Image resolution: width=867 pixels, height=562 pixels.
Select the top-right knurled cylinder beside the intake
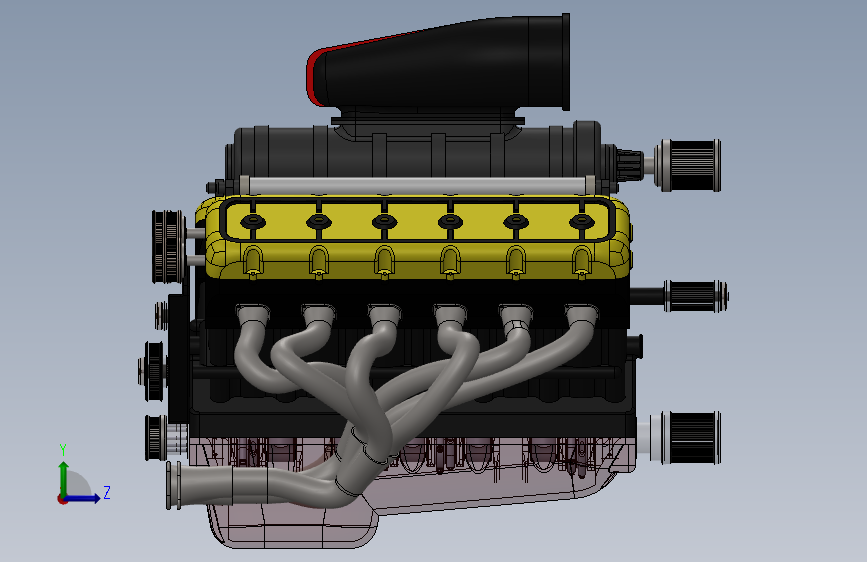click(x=688, y=165)
